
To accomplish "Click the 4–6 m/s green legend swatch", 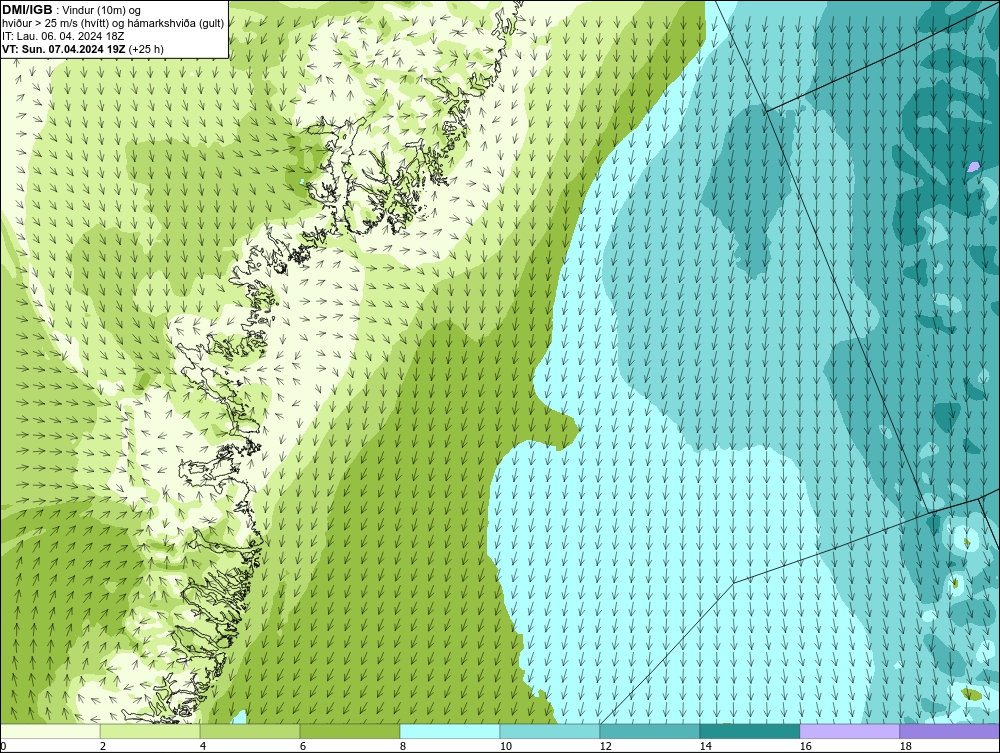I will 250,731.
